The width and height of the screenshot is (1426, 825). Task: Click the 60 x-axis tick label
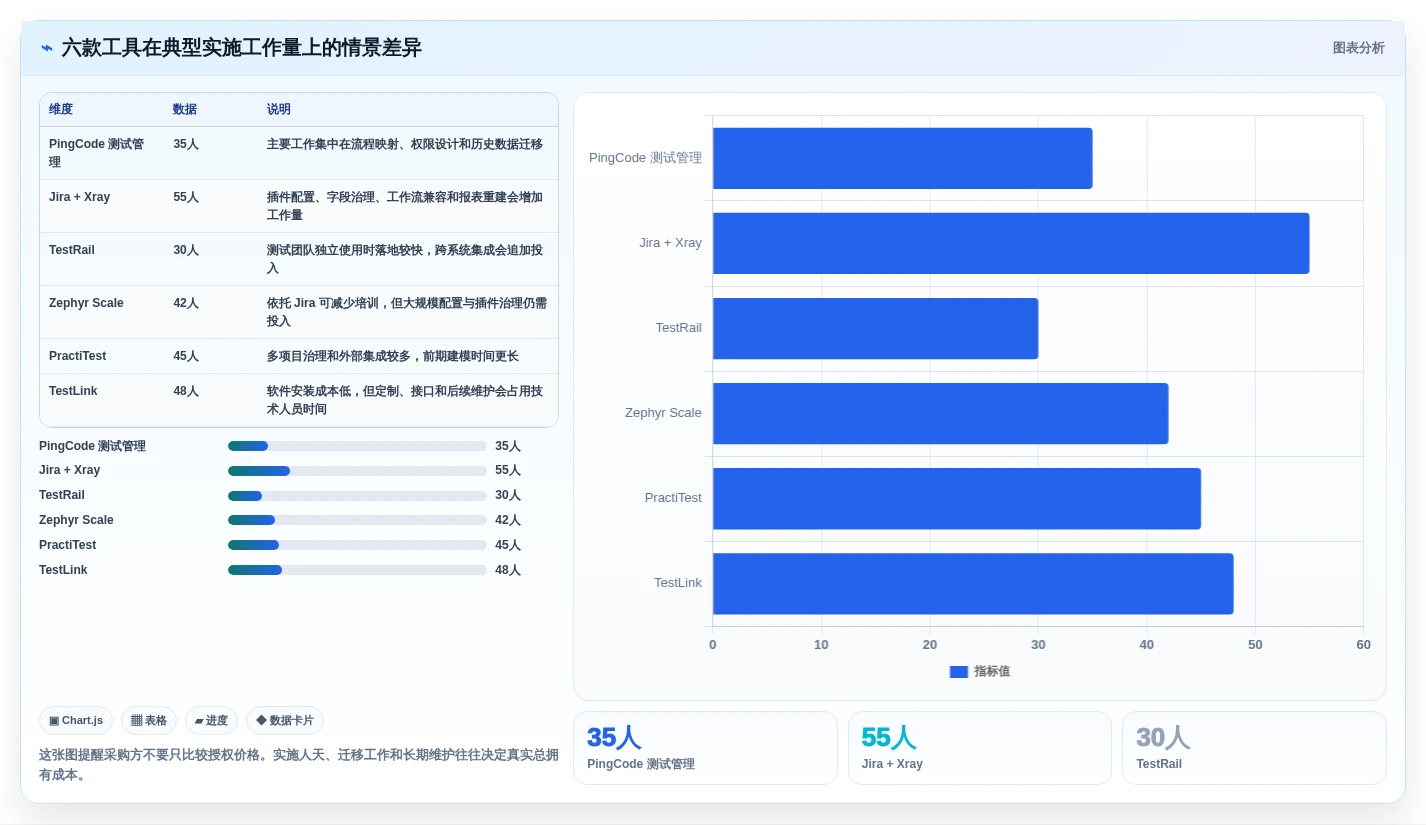point(1363,645)
